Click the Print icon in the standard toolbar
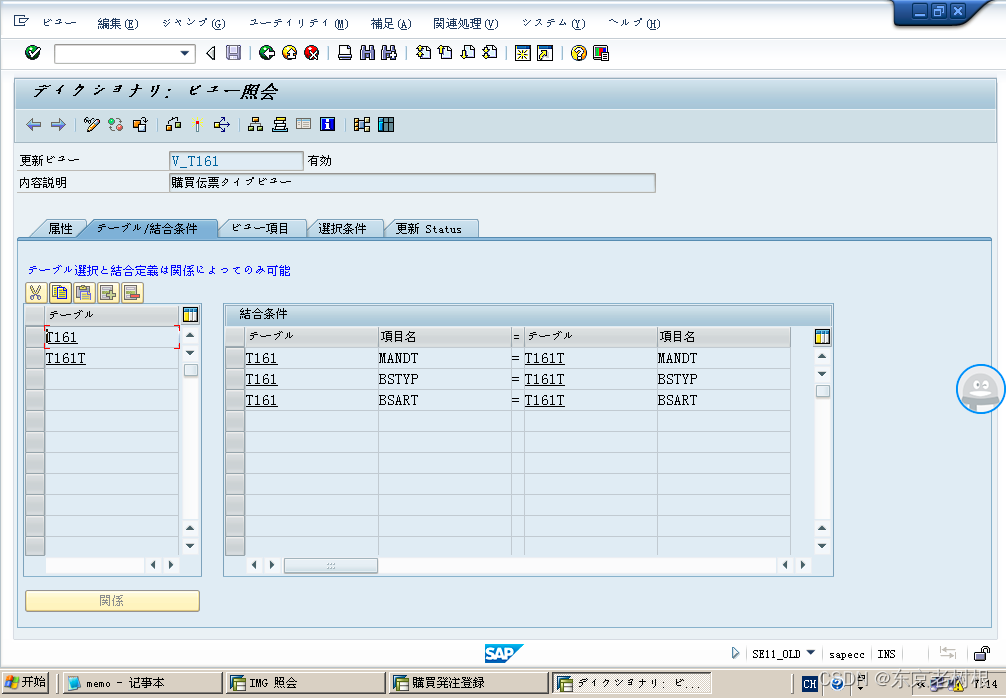The image size is (1006, 698). pyautogui.click(x=345, y=52)
